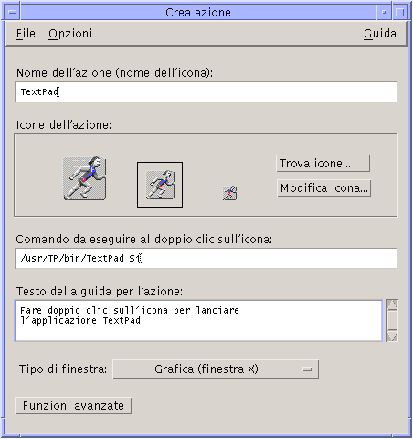Maximize the Crea azione window
This screenshot has height=439, width=413.
[400, 12]
